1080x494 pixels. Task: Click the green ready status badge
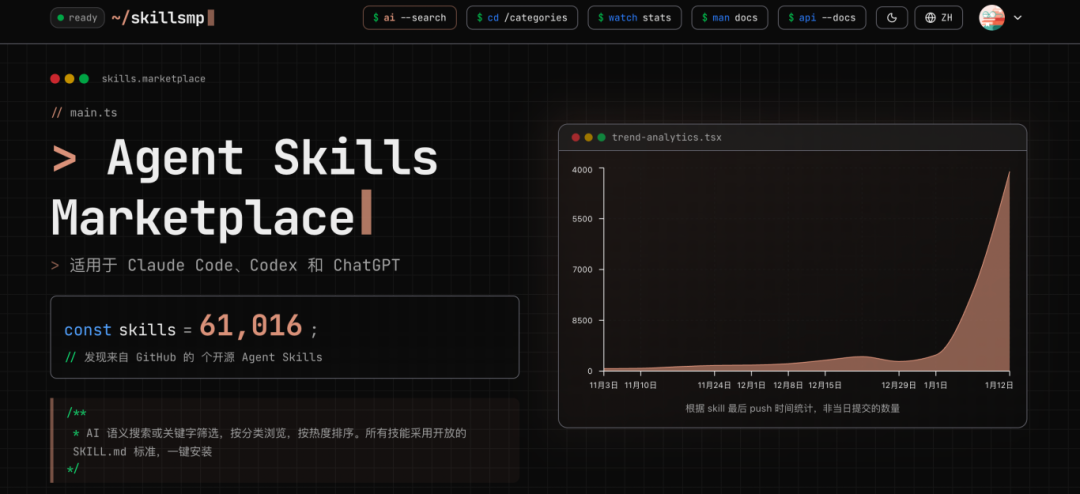click(x=77, y=18)
